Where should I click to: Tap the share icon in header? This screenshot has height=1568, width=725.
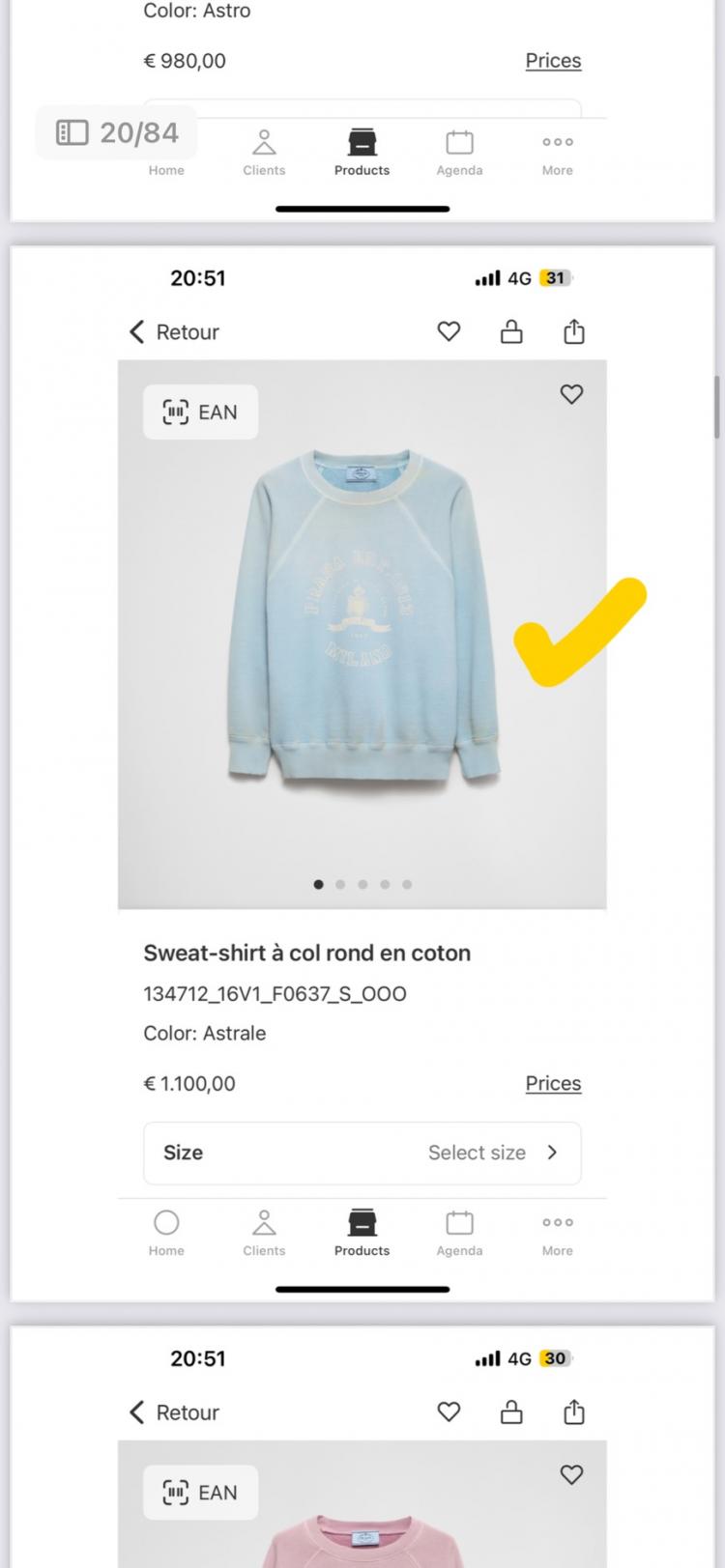(x=574, y=331)
